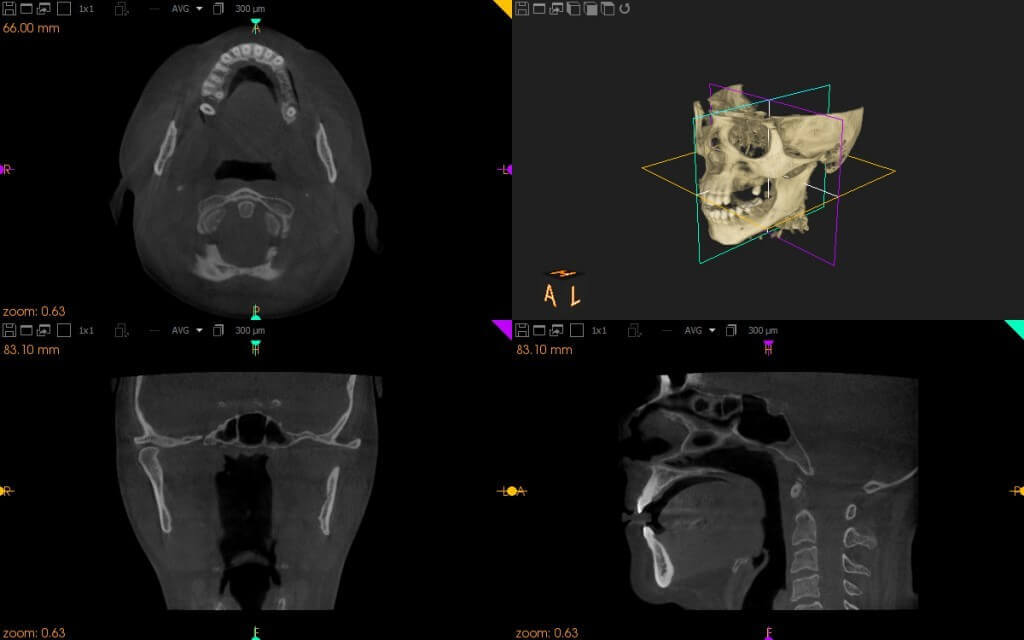This screenshot has height=640, width=1024.
Task: Maximize the axial view with its window icon
Action: pyautogui.click(x=25, y=9)
